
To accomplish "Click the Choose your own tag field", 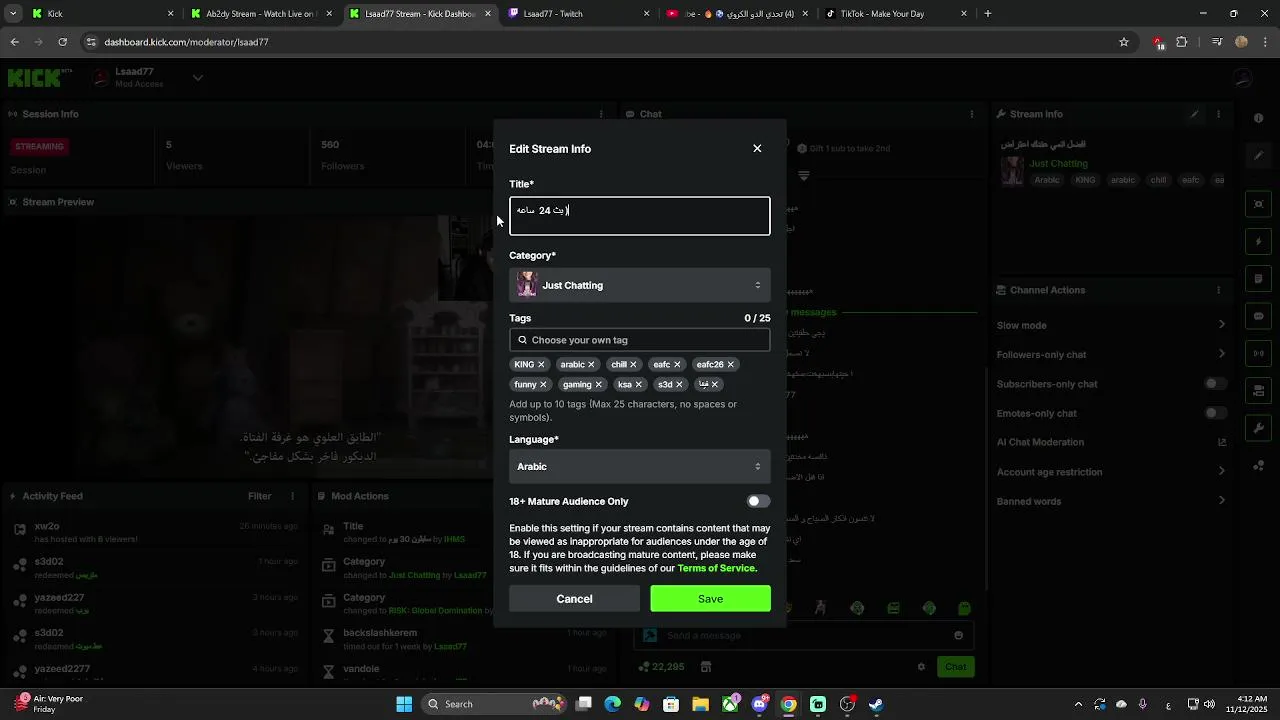I will pyautogui.click(x=640, y=340).
